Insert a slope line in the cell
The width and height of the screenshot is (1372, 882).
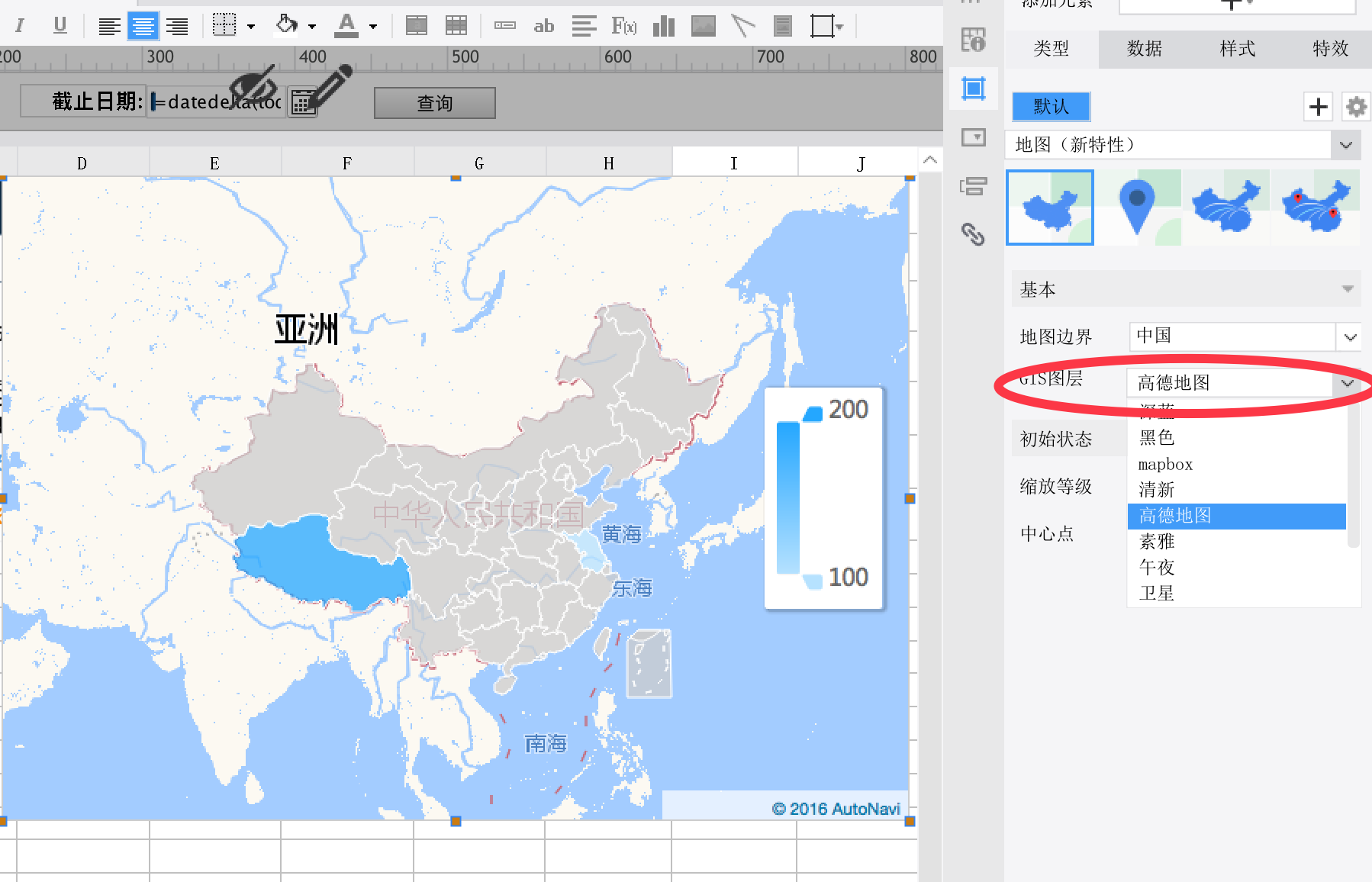click(x=742, y=26)
